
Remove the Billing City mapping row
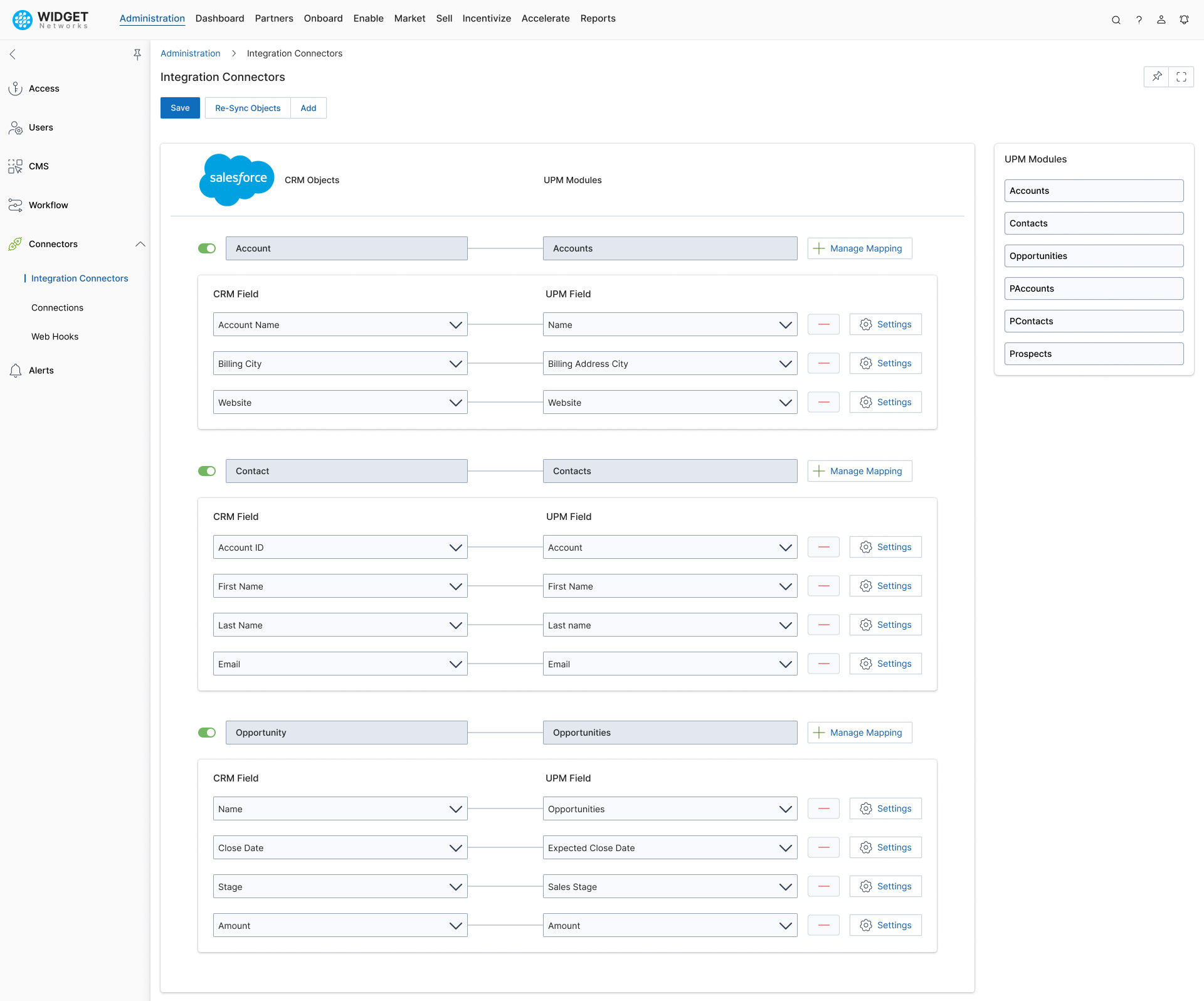point(824,363)
